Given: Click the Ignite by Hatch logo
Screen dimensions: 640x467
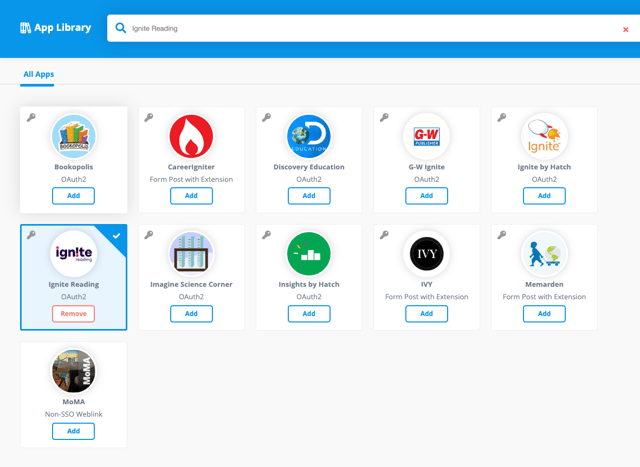Looking at the screenshot, I should [544, 136].
